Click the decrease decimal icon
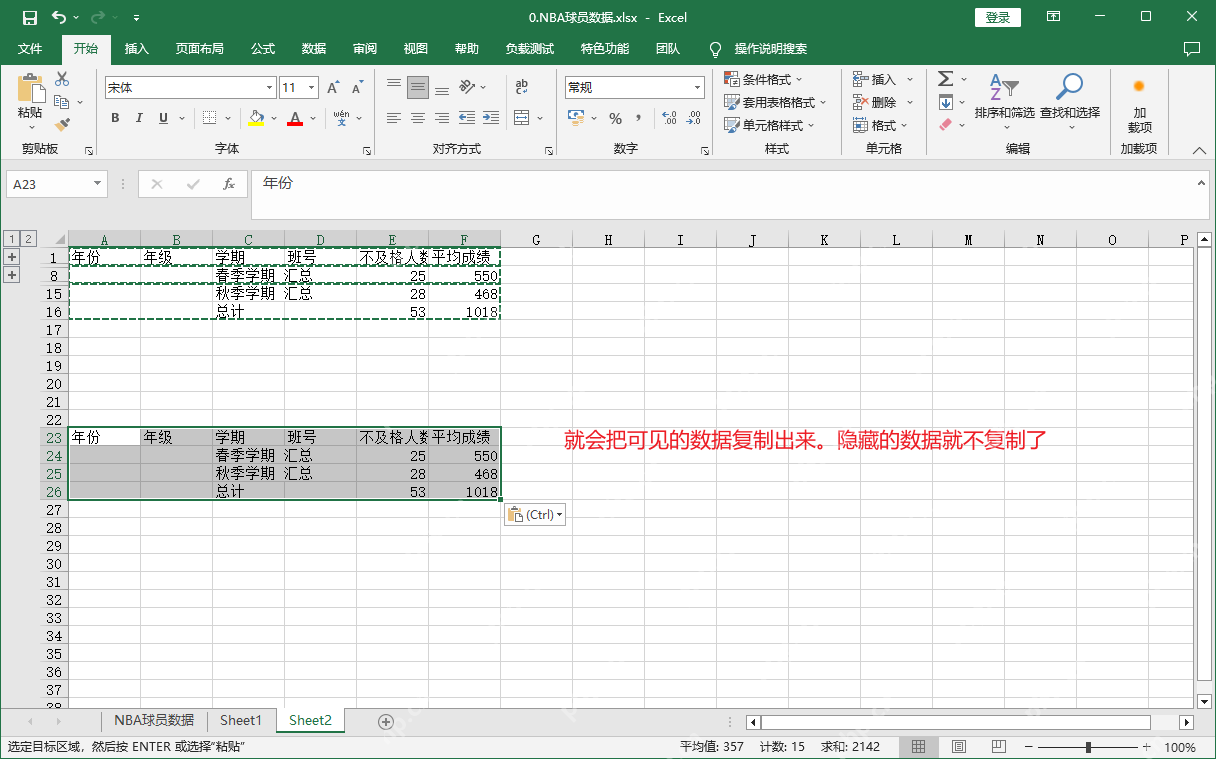Image resolution: width=1216 pixels, height=759 pixels. point(694,118)
